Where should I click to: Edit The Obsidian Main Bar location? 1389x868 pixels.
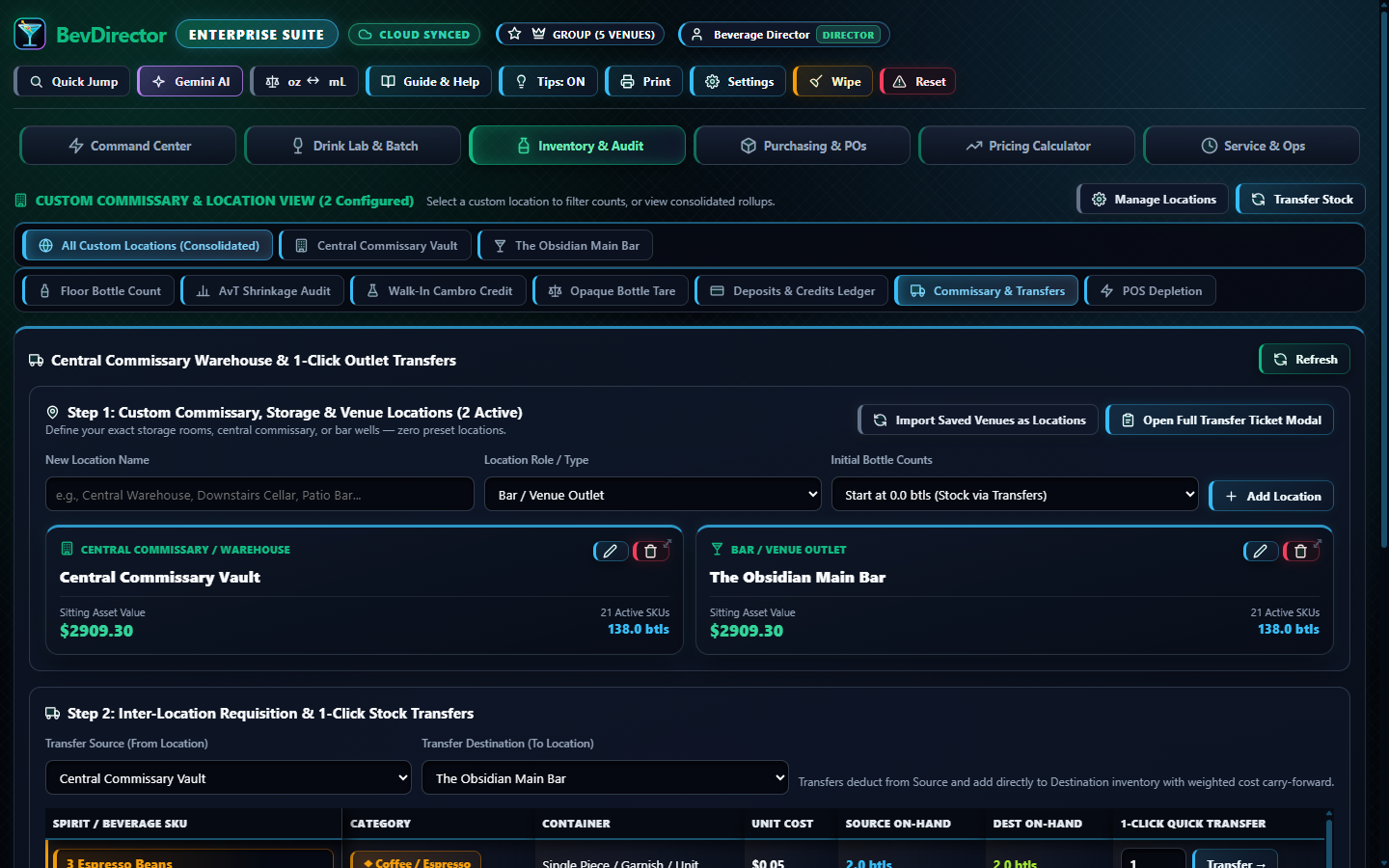tap(1261, 551)
